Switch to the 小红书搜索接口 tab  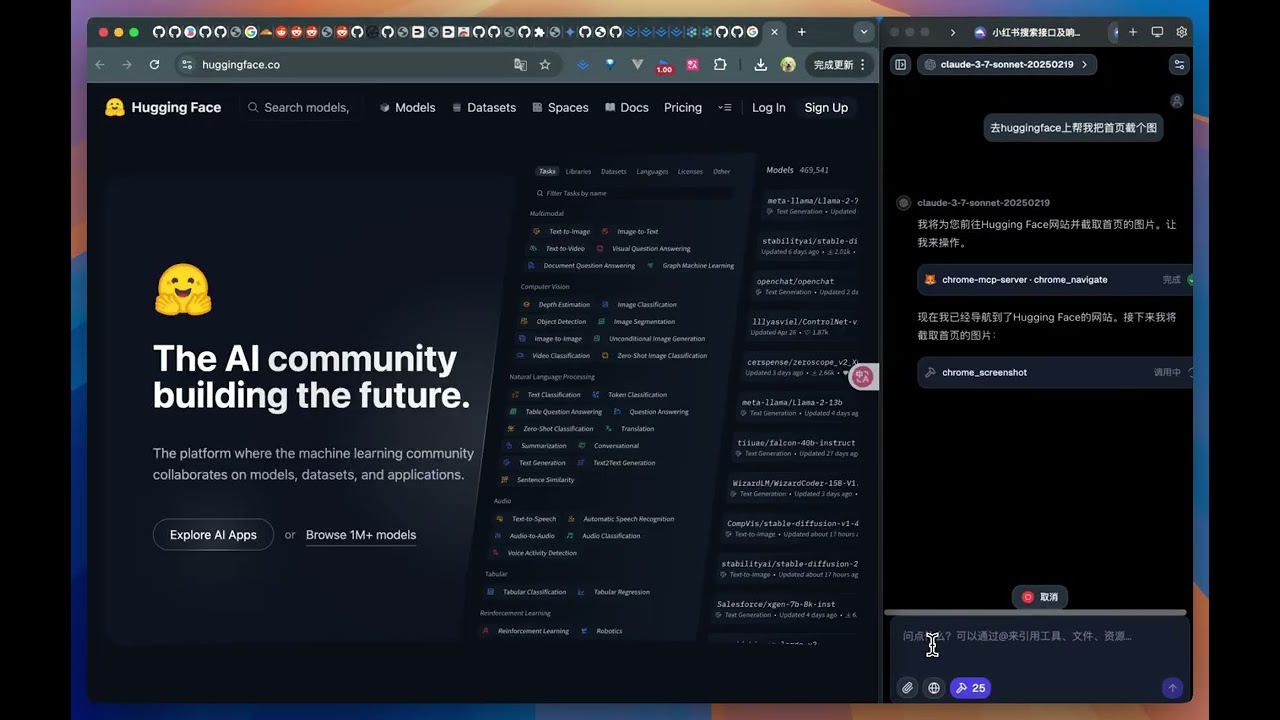click(1027, 32)
